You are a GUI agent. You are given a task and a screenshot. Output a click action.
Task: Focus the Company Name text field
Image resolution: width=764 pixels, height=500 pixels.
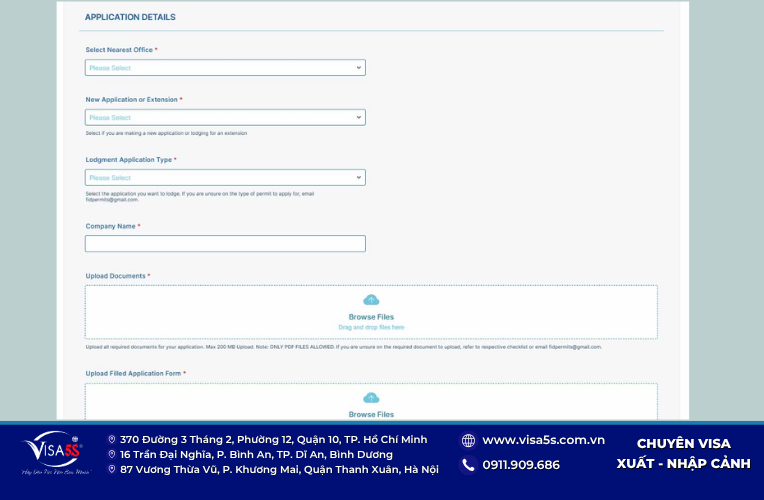coord(225,244)
